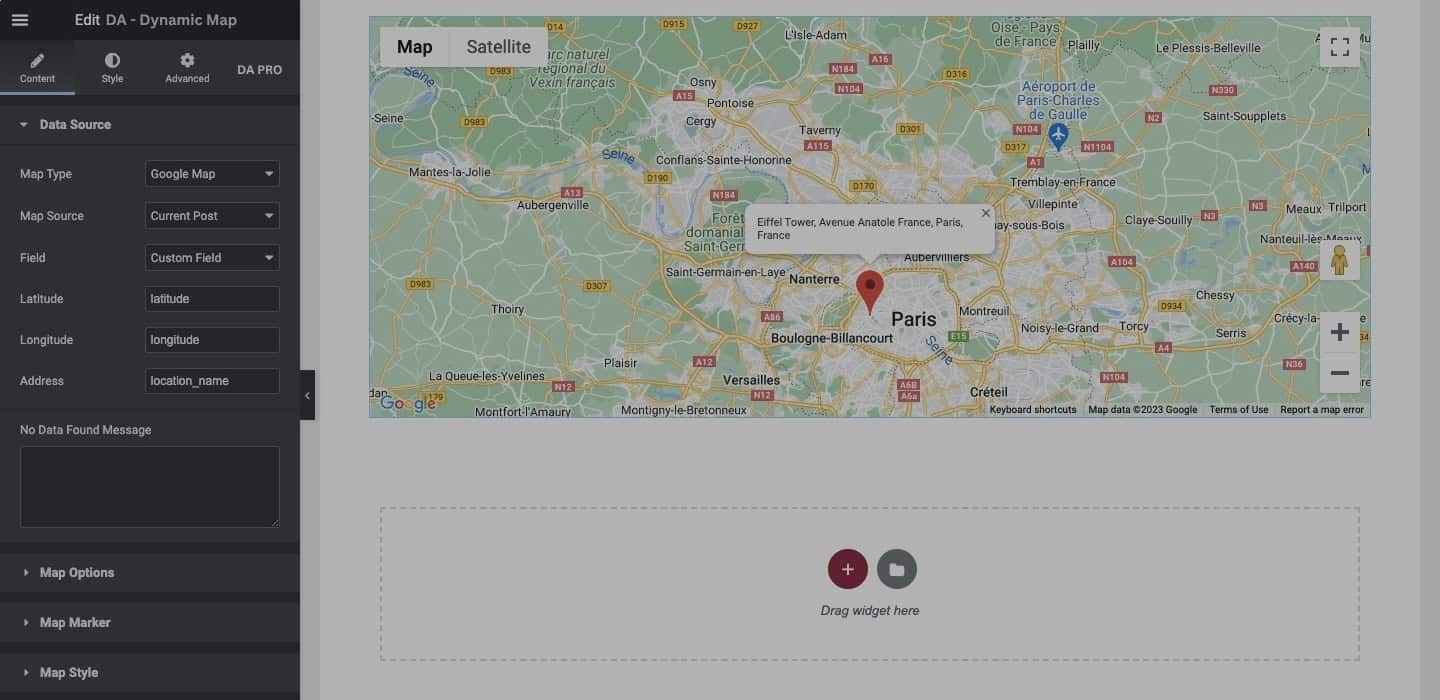Screen dimensions: 1440x700
Task: Open the Advanced tab
Action: pos(187,68)
